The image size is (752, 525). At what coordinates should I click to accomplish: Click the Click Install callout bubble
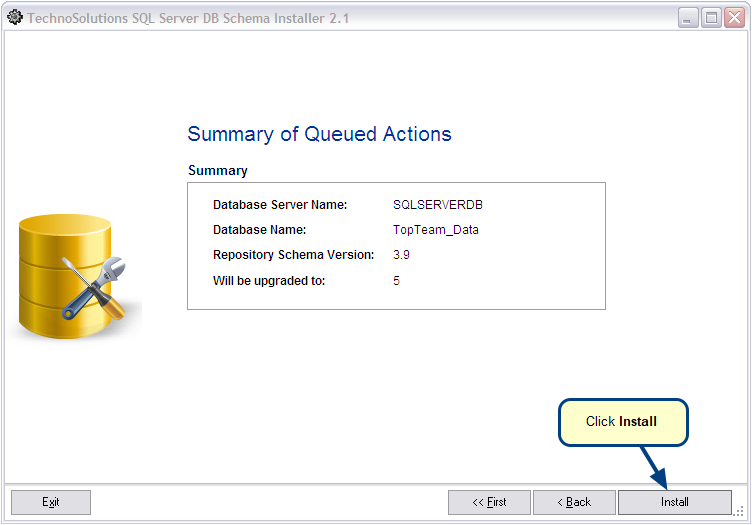click(x=623, y=422)
